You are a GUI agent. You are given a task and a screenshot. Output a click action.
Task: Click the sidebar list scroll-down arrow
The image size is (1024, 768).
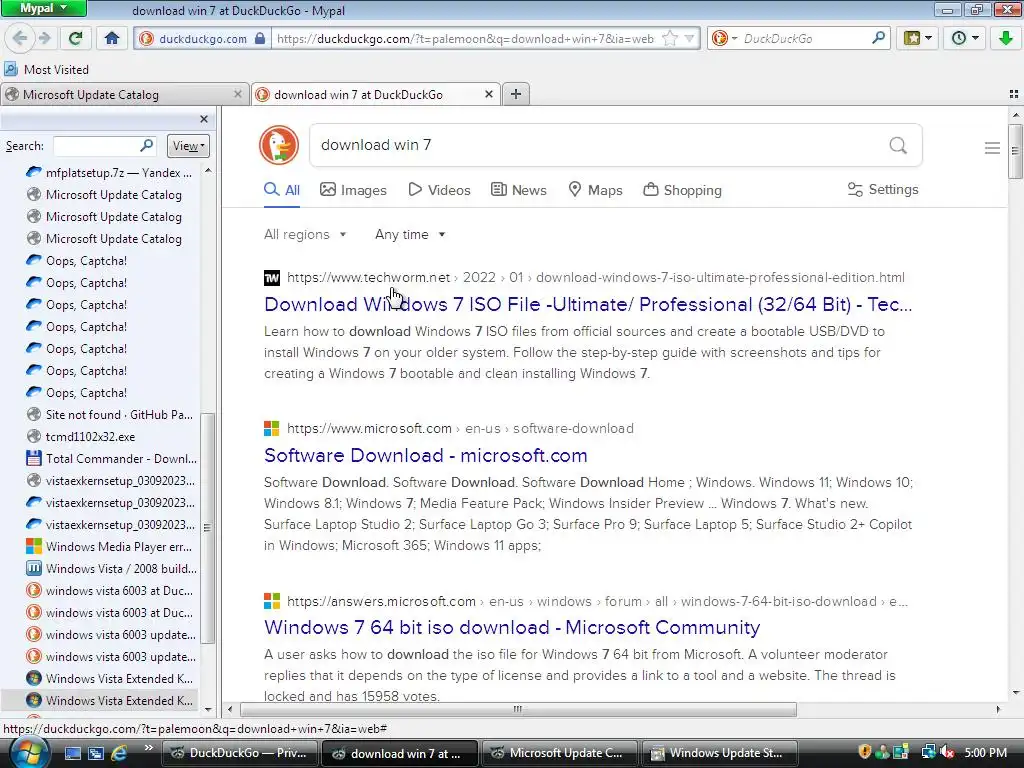coord(208,709)
